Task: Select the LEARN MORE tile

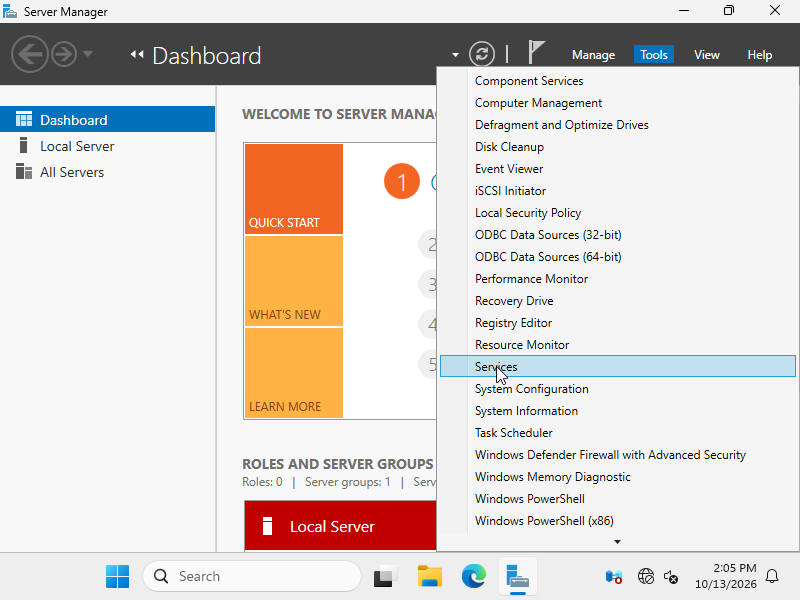Action: click(294, 373)
